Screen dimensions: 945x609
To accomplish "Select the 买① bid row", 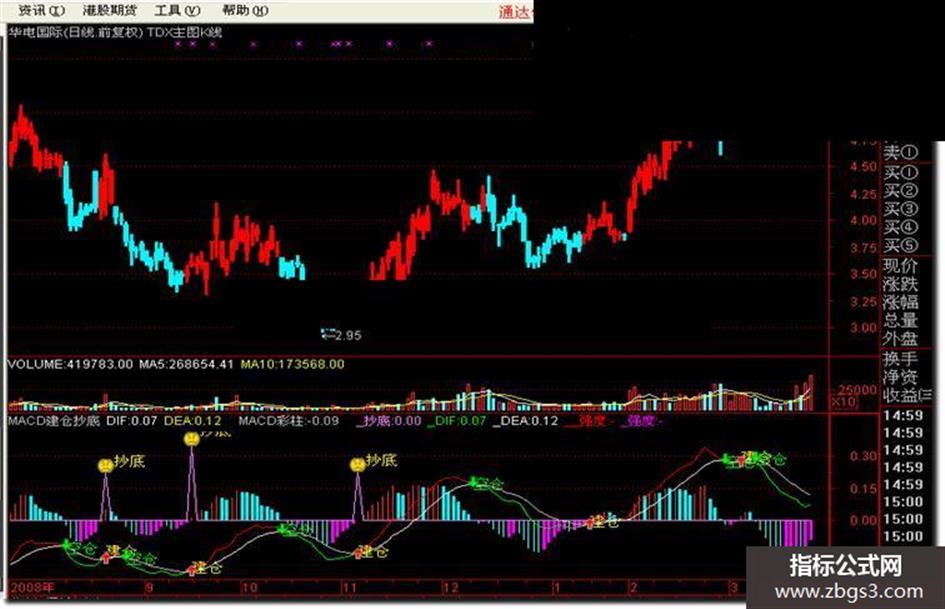I will (900, 173).
